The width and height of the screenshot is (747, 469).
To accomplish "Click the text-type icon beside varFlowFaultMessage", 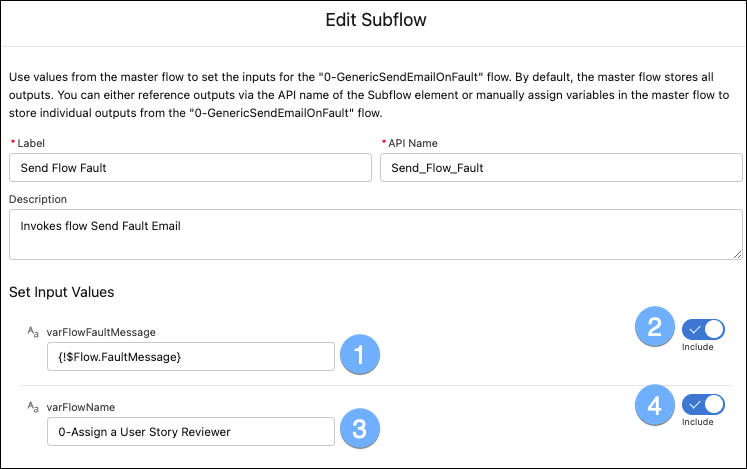I will tap(33, 332).
